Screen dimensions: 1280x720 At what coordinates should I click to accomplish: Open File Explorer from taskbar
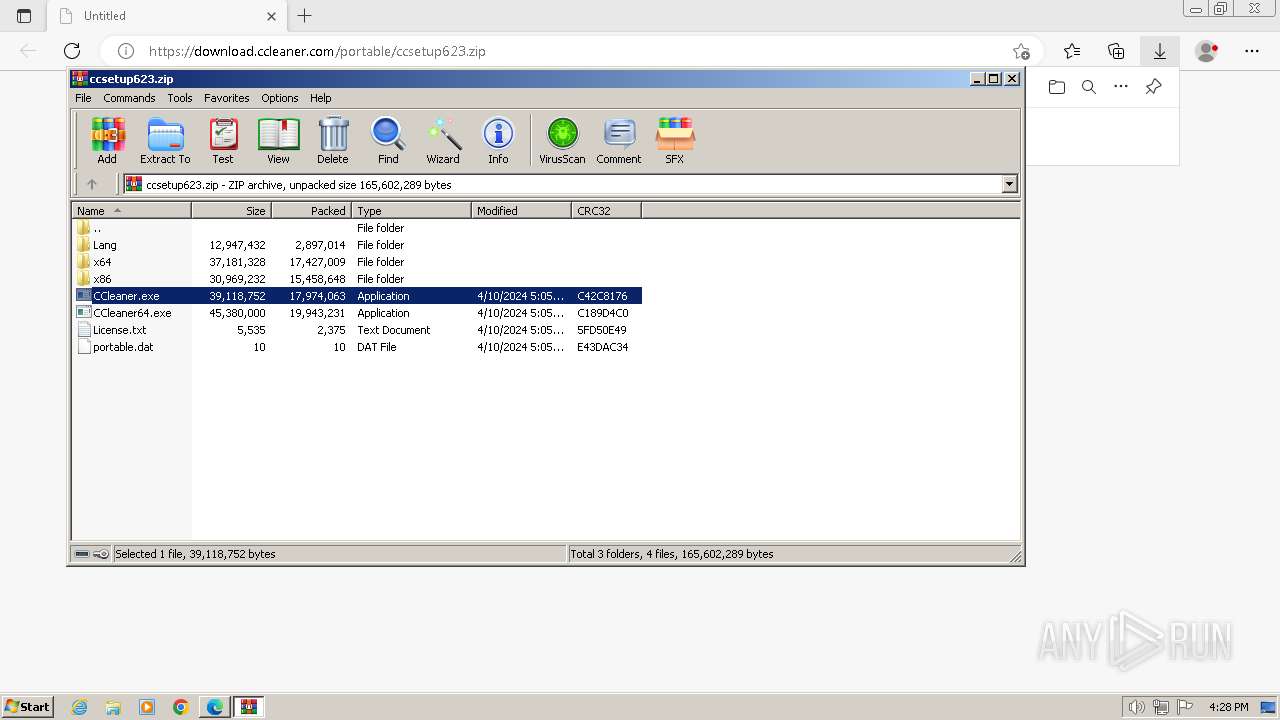(113, 707)
